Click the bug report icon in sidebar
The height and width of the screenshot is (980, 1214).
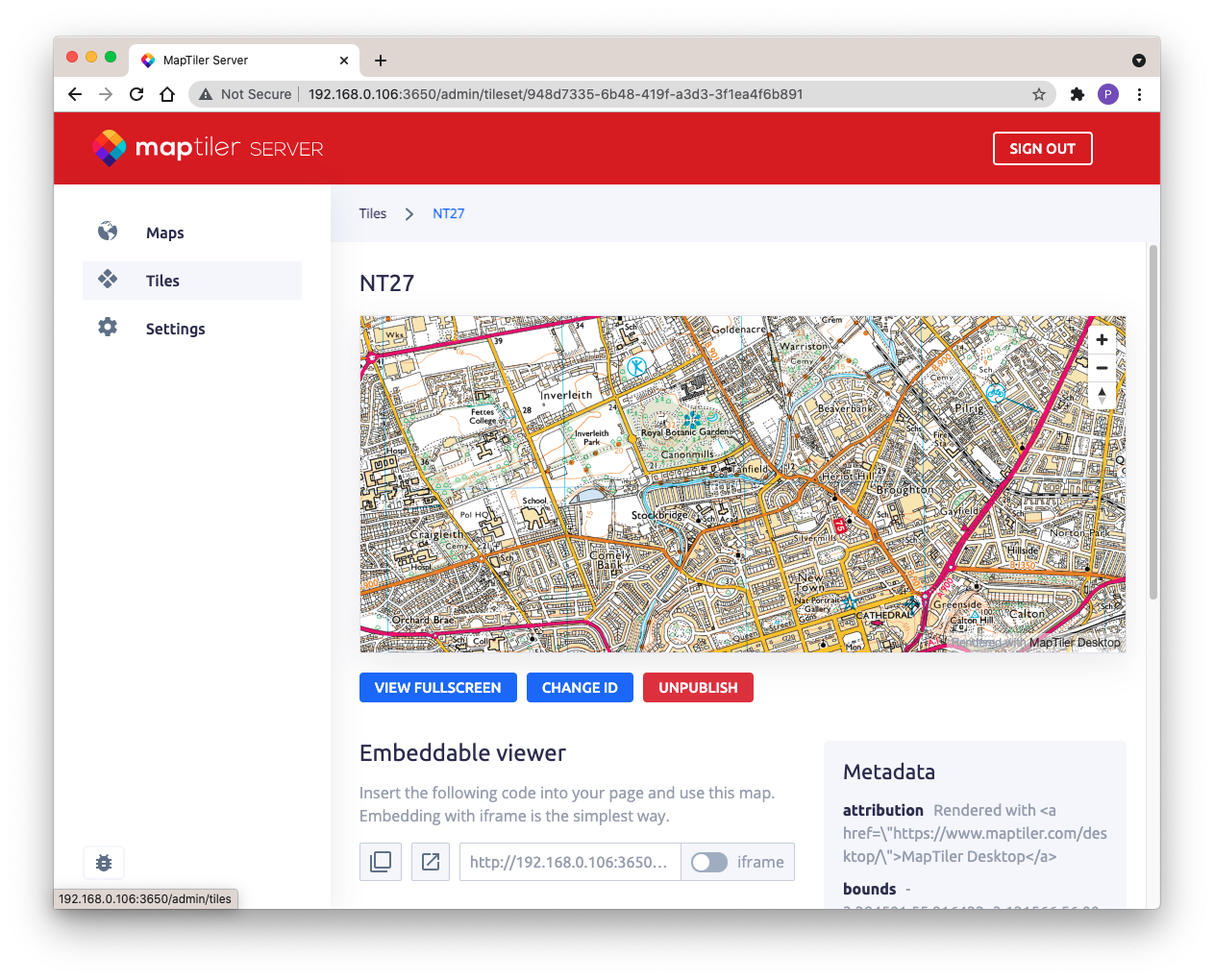pyautogui.click(x=104, y=863)
